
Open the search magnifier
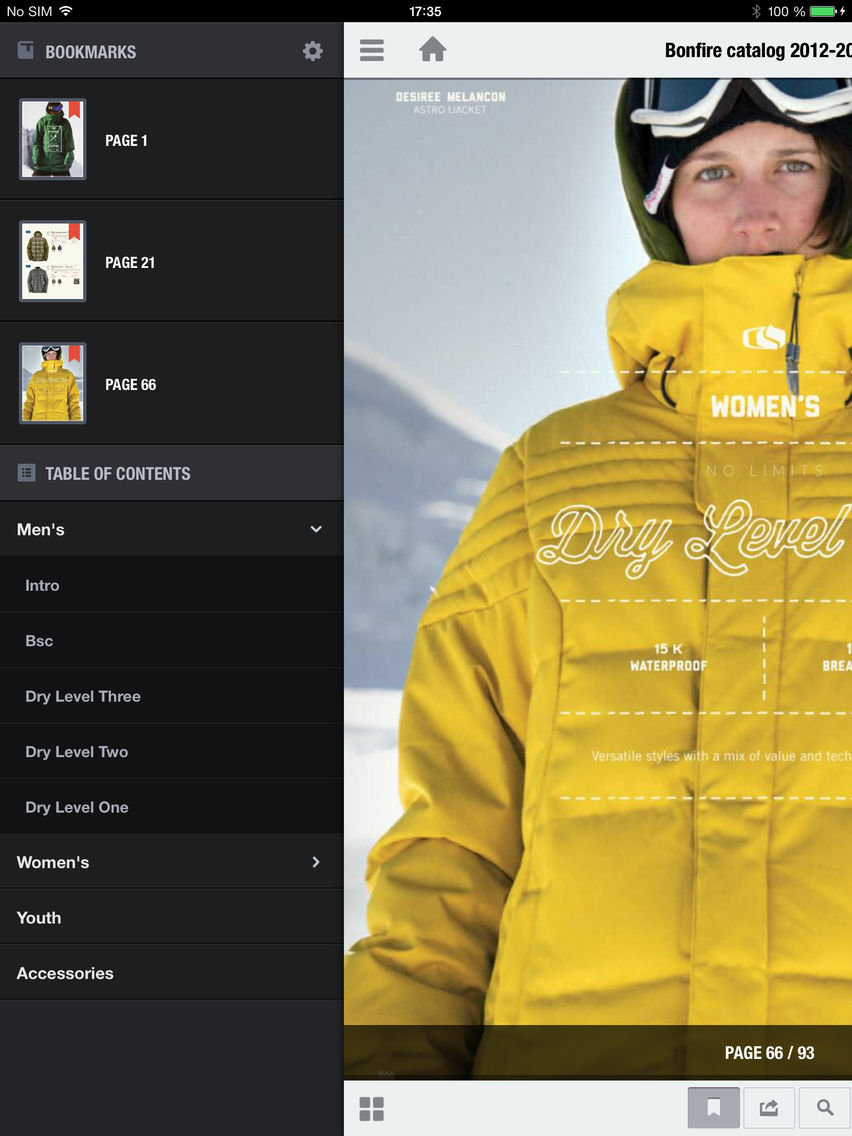(x=824, y=1108)
